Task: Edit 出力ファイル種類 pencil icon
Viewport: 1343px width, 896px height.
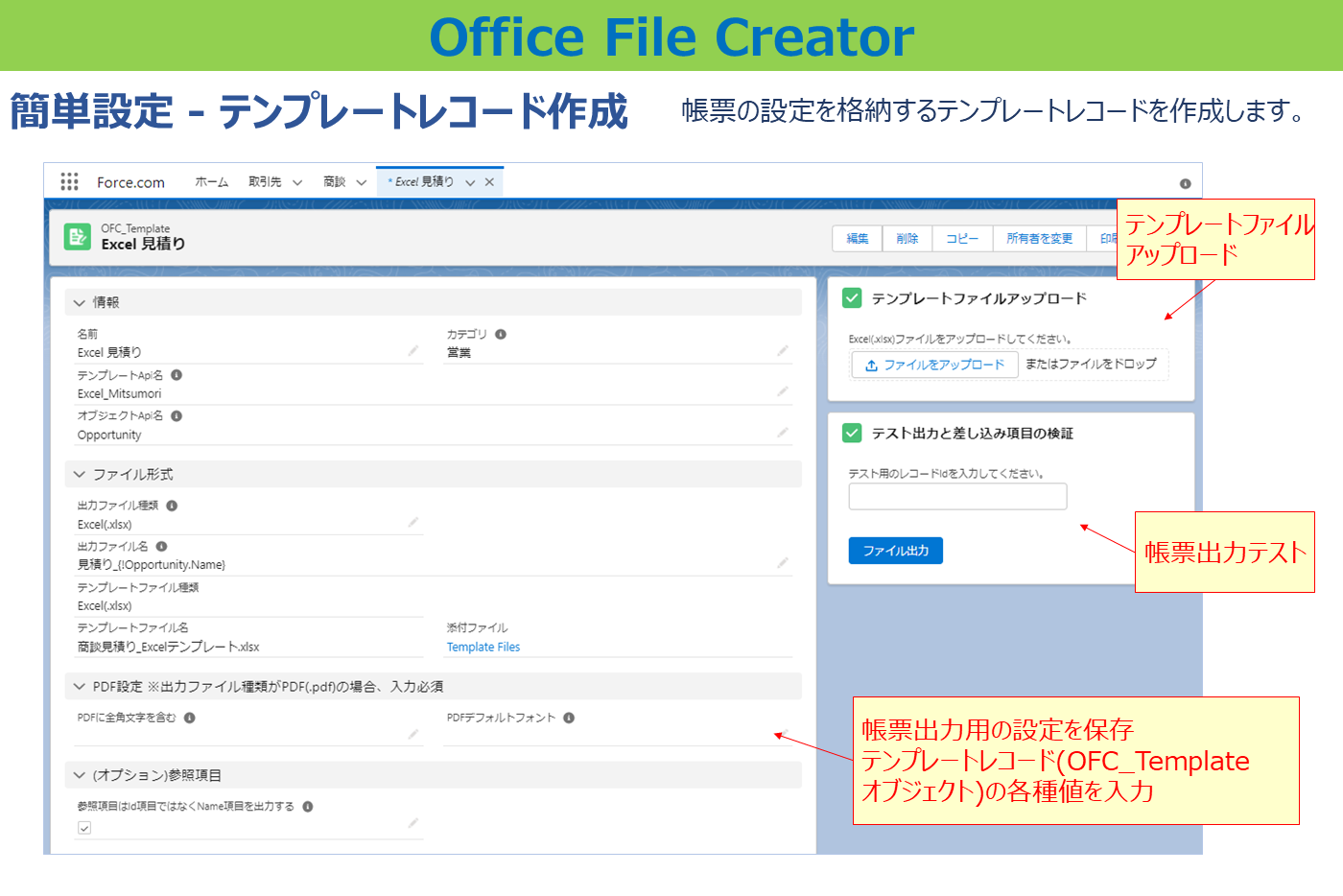Action: [413, 523]
